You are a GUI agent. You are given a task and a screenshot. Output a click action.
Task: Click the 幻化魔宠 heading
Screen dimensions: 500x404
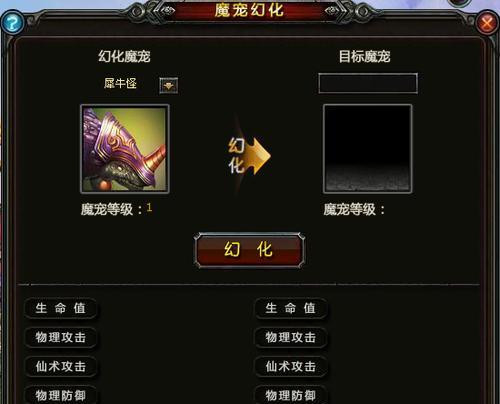pos(124,56)
